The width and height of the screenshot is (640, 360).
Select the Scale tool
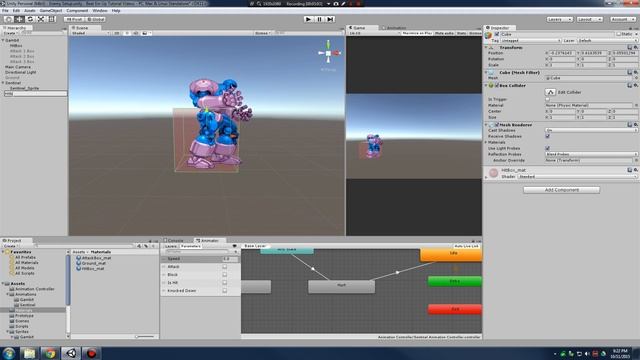coord(41,19)
